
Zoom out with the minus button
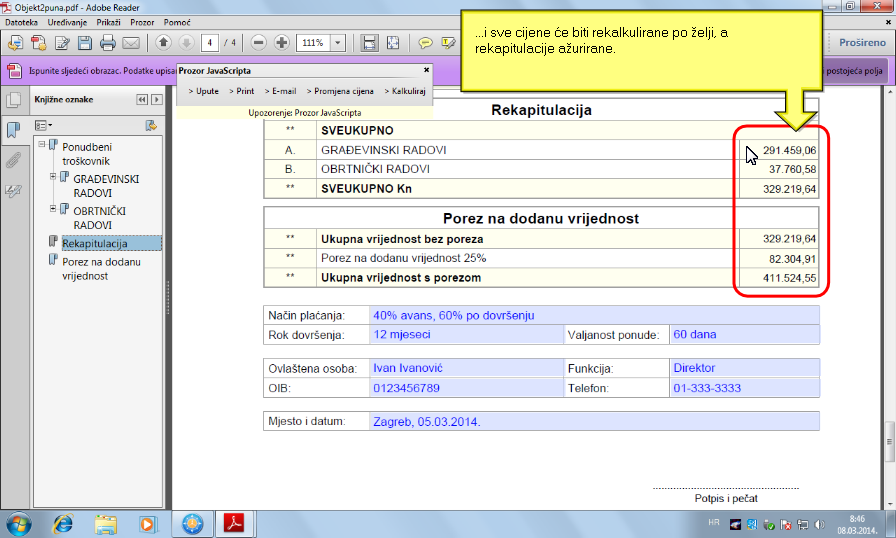259,42
